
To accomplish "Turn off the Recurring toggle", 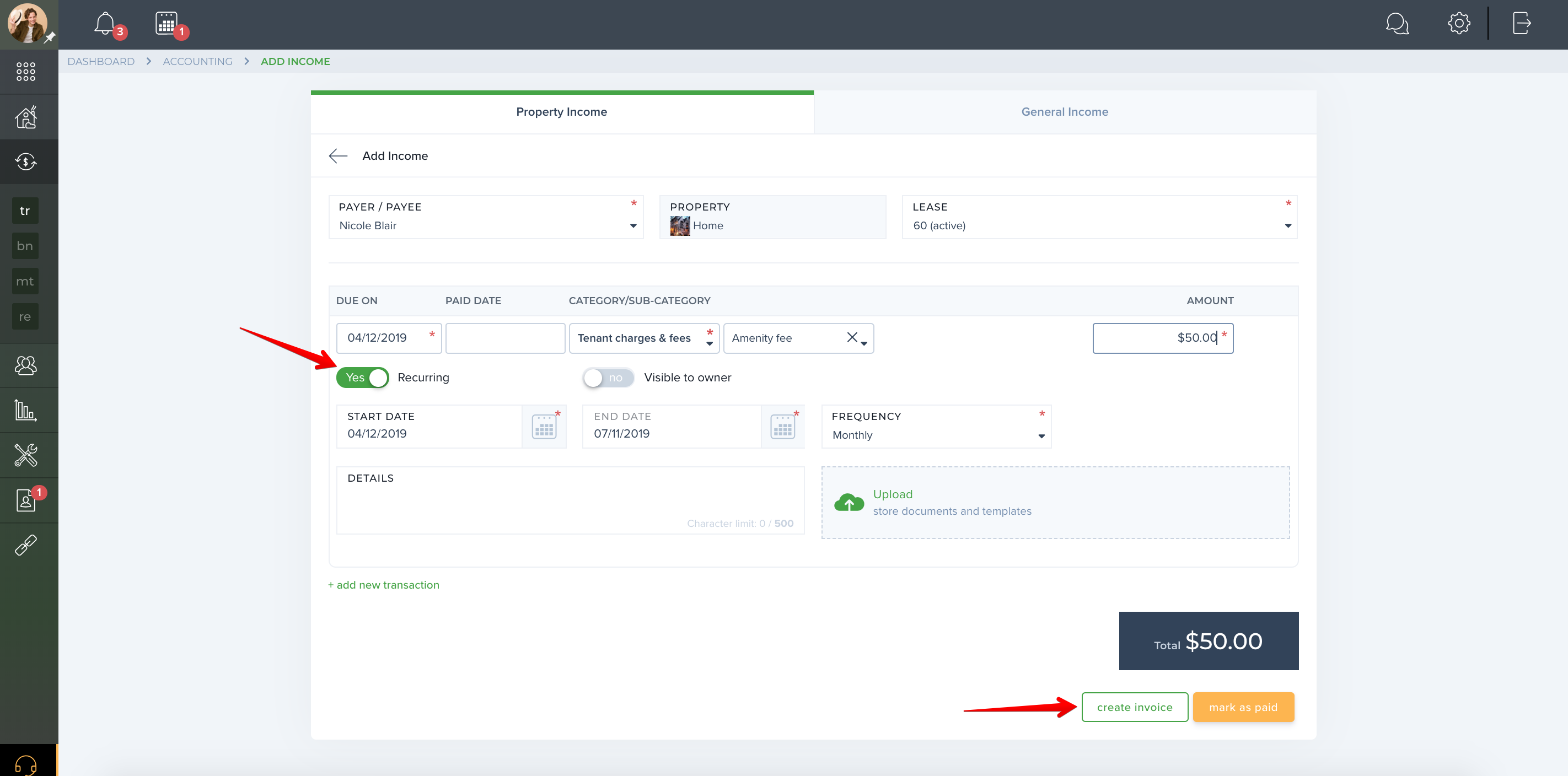I will [362, 378].
